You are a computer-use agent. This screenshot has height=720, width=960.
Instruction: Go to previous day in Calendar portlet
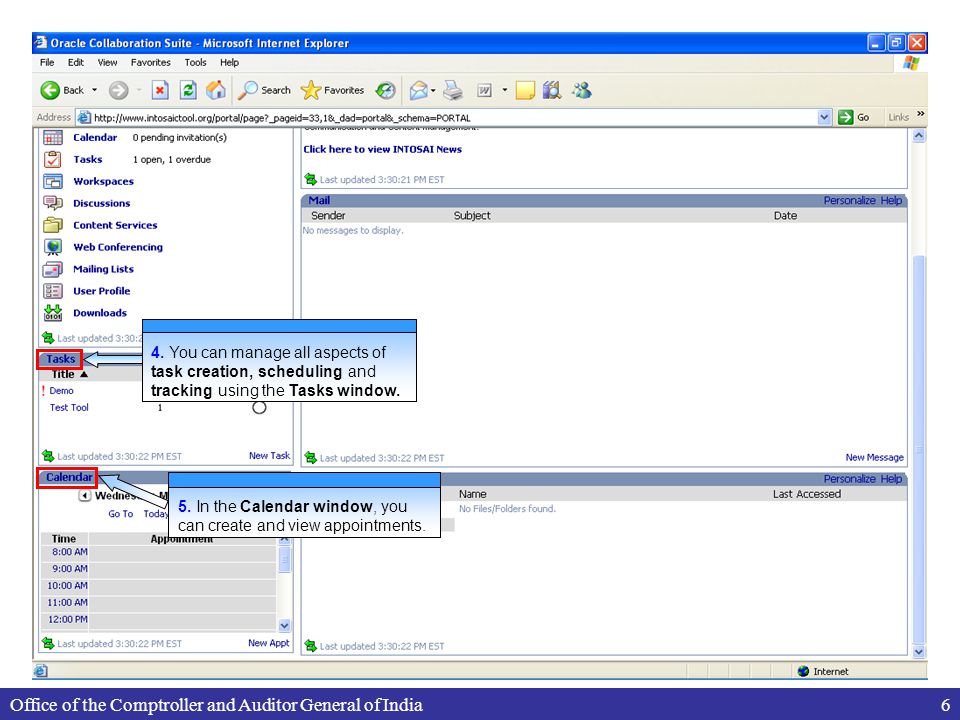84,496
